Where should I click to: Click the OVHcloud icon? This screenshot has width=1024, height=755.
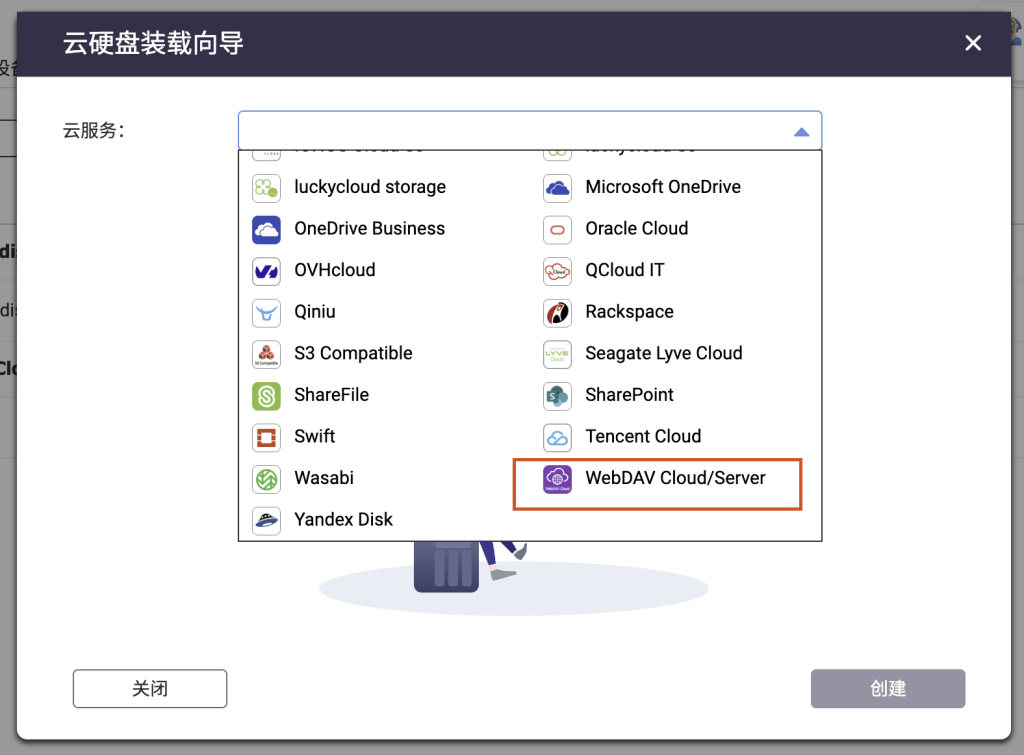[266, 271]
